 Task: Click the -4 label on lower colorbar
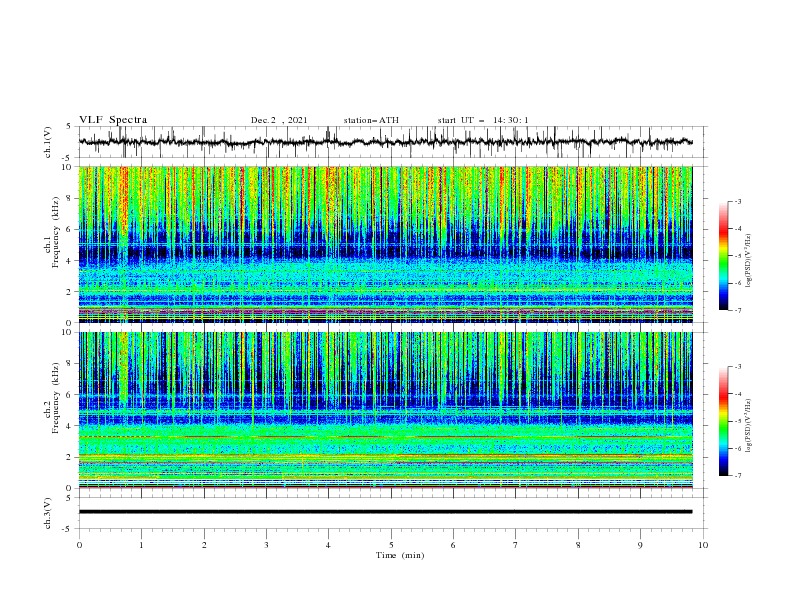(737, 394)
